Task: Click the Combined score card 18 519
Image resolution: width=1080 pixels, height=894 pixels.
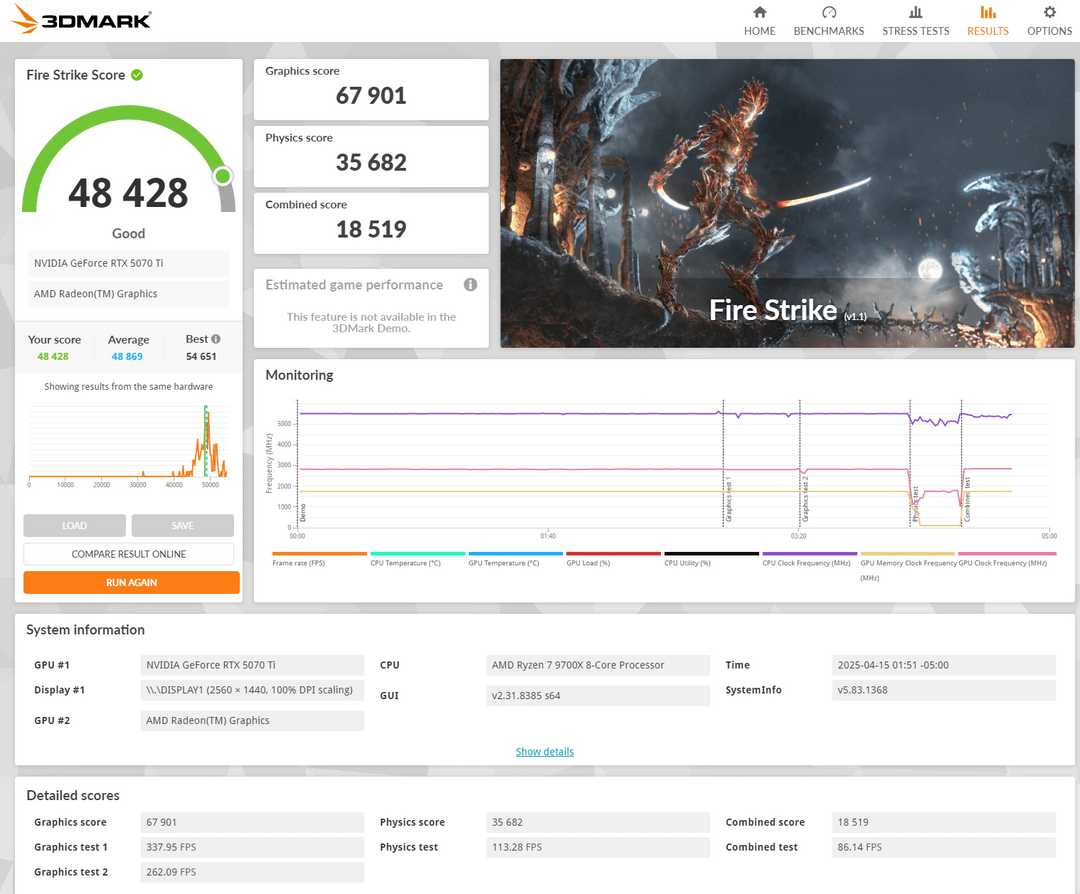Action: [371, 223]
